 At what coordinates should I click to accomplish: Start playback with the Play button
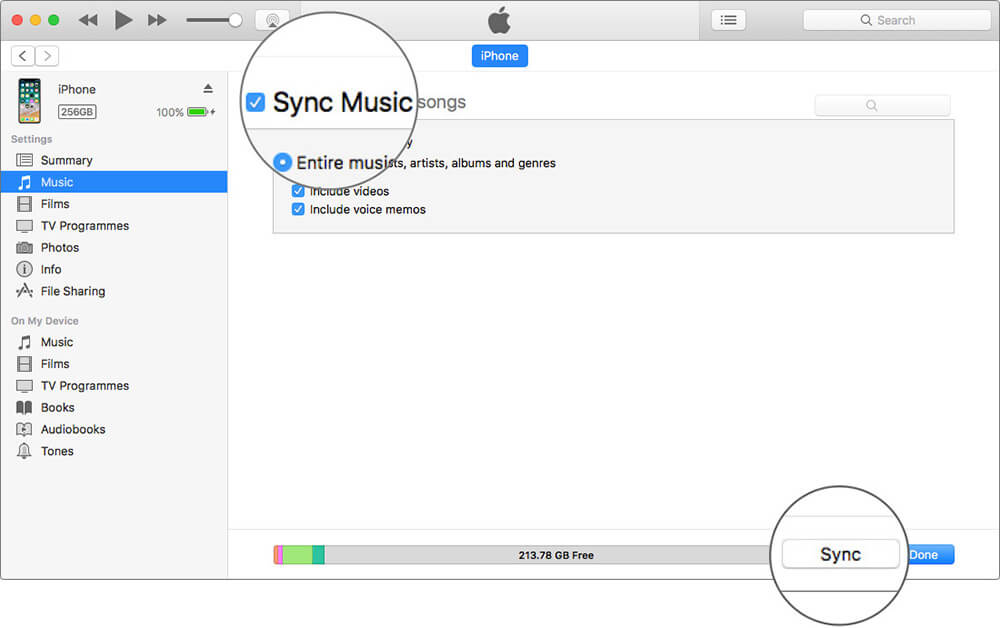point(123,20)
